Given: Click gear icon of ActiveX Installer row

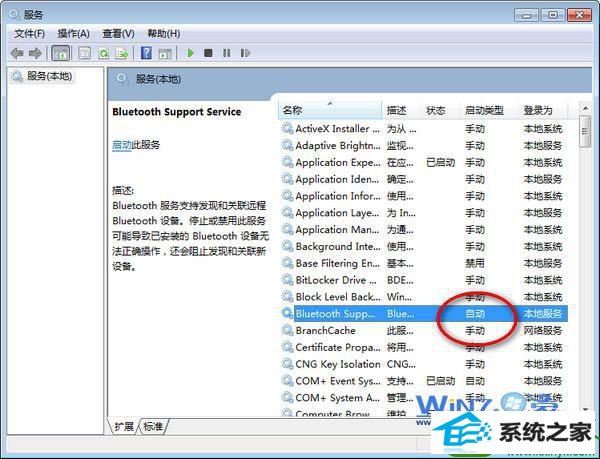Looking at the screenshot, I should click(x=287, y=128).
